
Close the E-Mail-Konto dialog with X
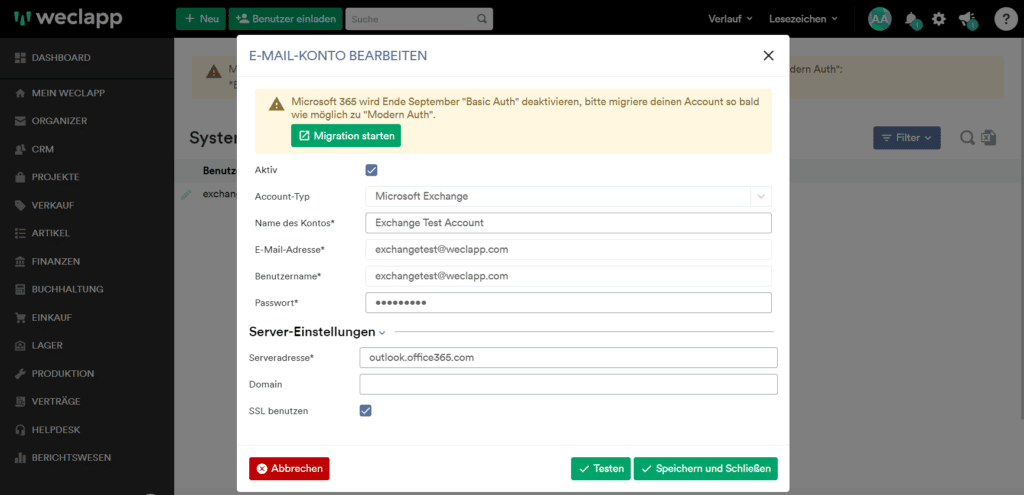point(768,56)
